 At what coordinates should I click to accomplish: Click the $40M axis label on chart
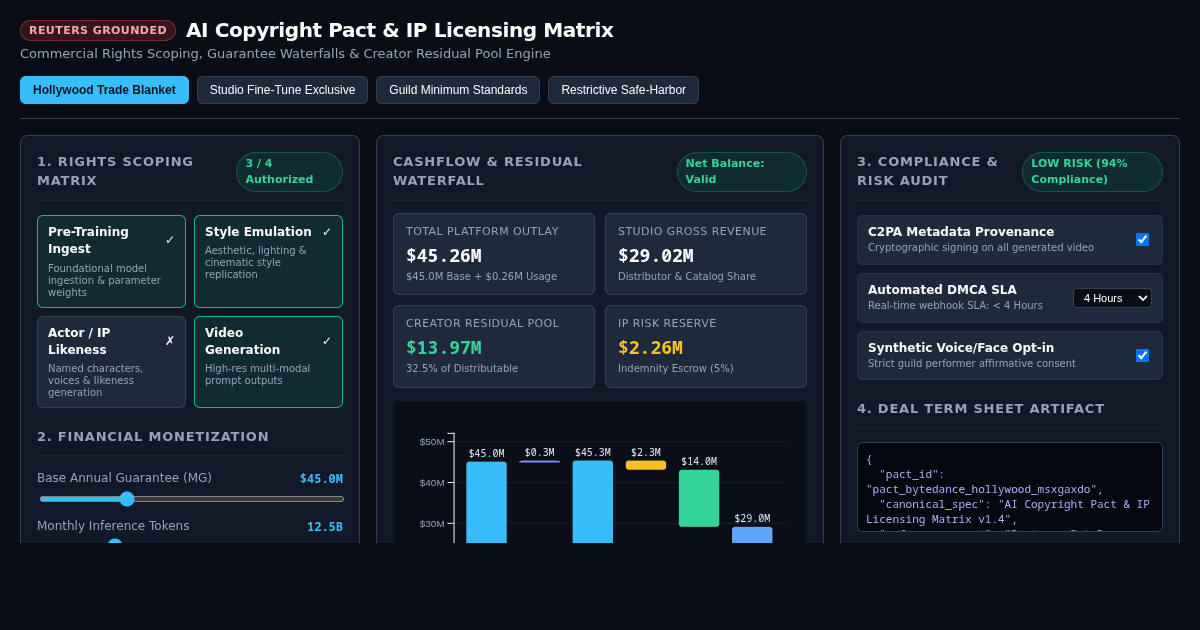coord(432,483)
